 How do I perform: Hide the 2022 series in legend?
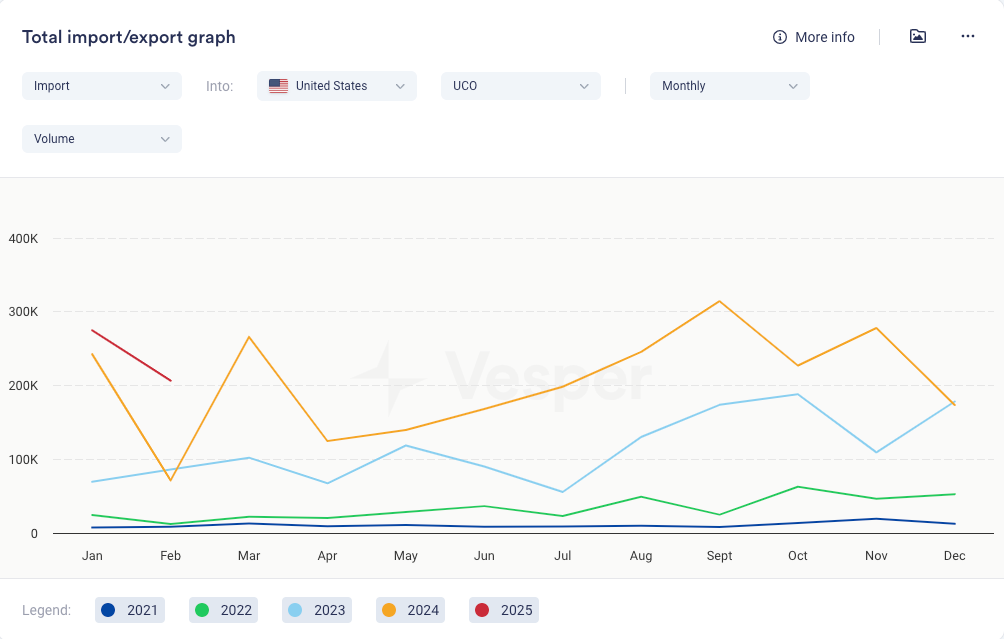[224, 610]
